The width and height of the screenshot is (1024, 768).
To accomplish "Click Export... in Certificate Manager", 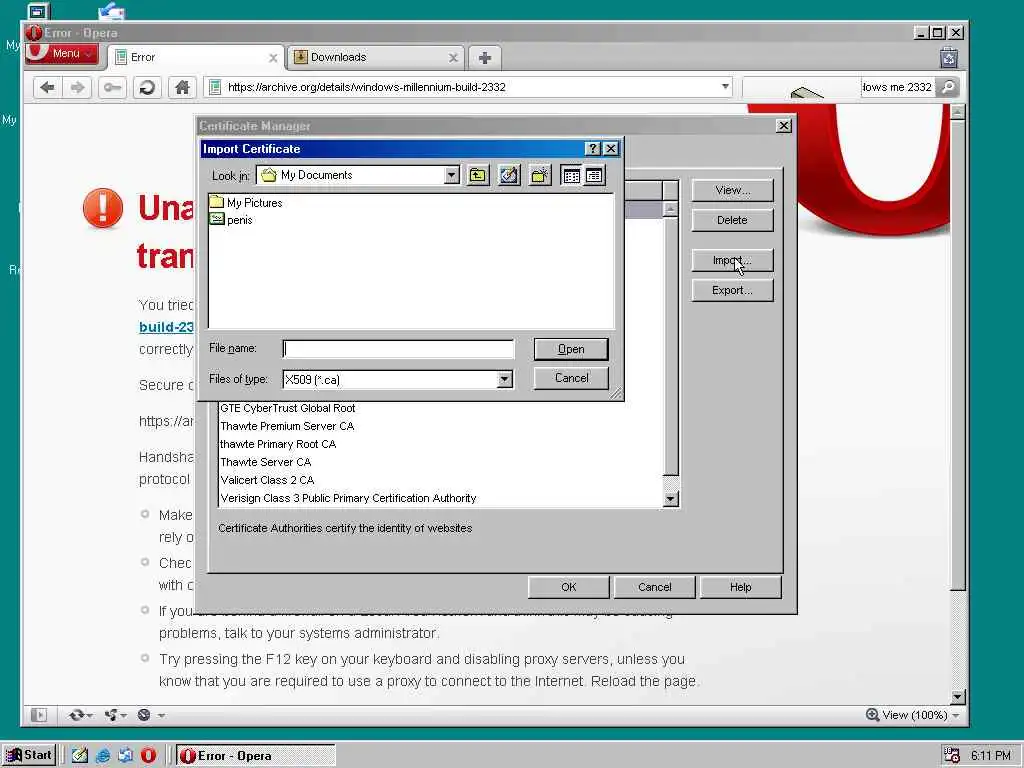I will [x=732, y=290].
